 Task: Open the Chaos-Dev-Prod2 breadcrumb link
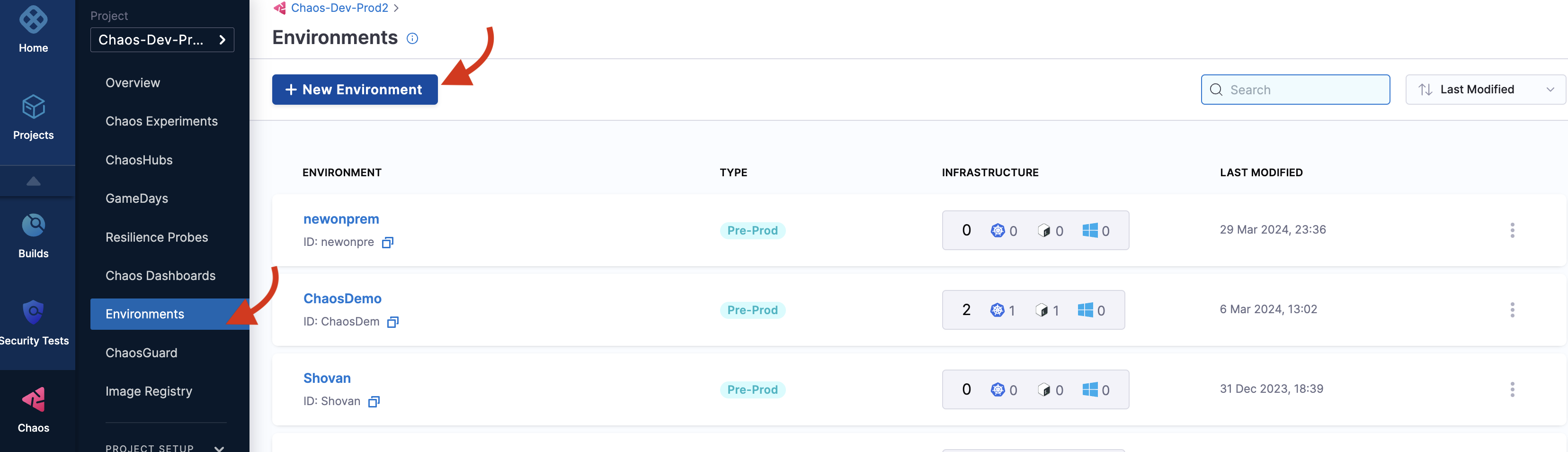coord(339,8)
